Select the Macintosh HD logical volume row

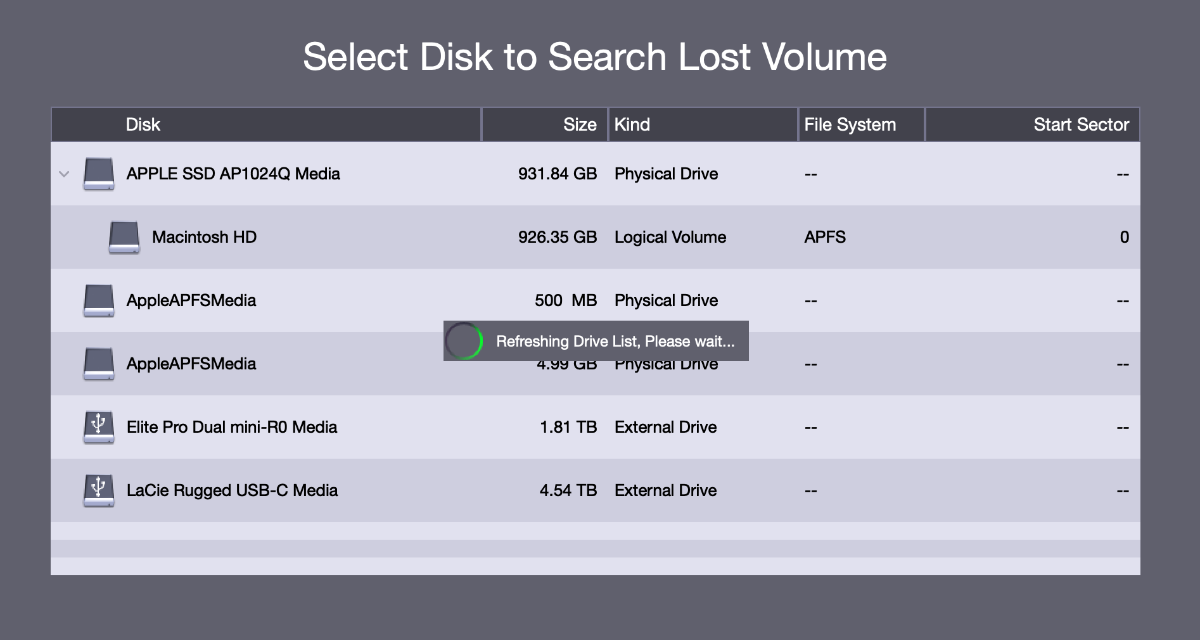(203, 237)
